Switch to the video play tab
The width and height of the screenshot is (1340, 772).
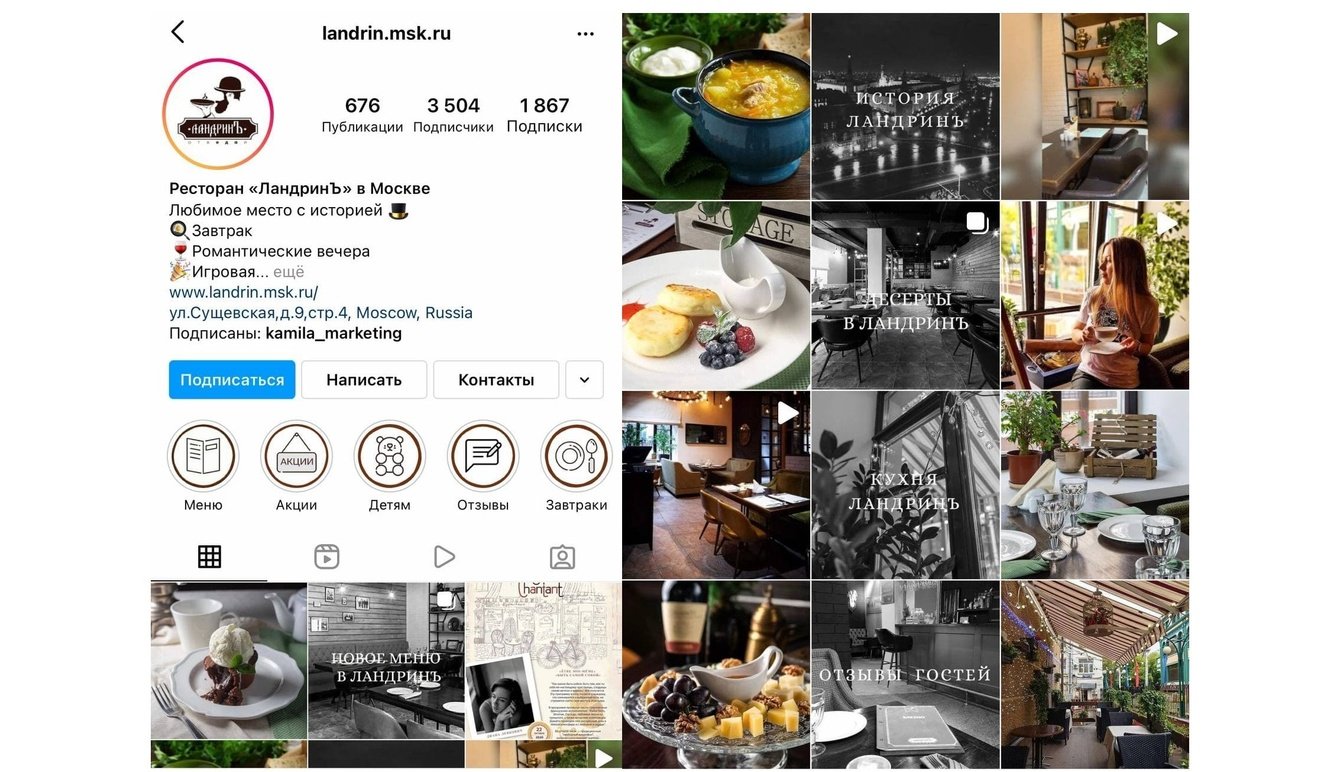[445, 557]
